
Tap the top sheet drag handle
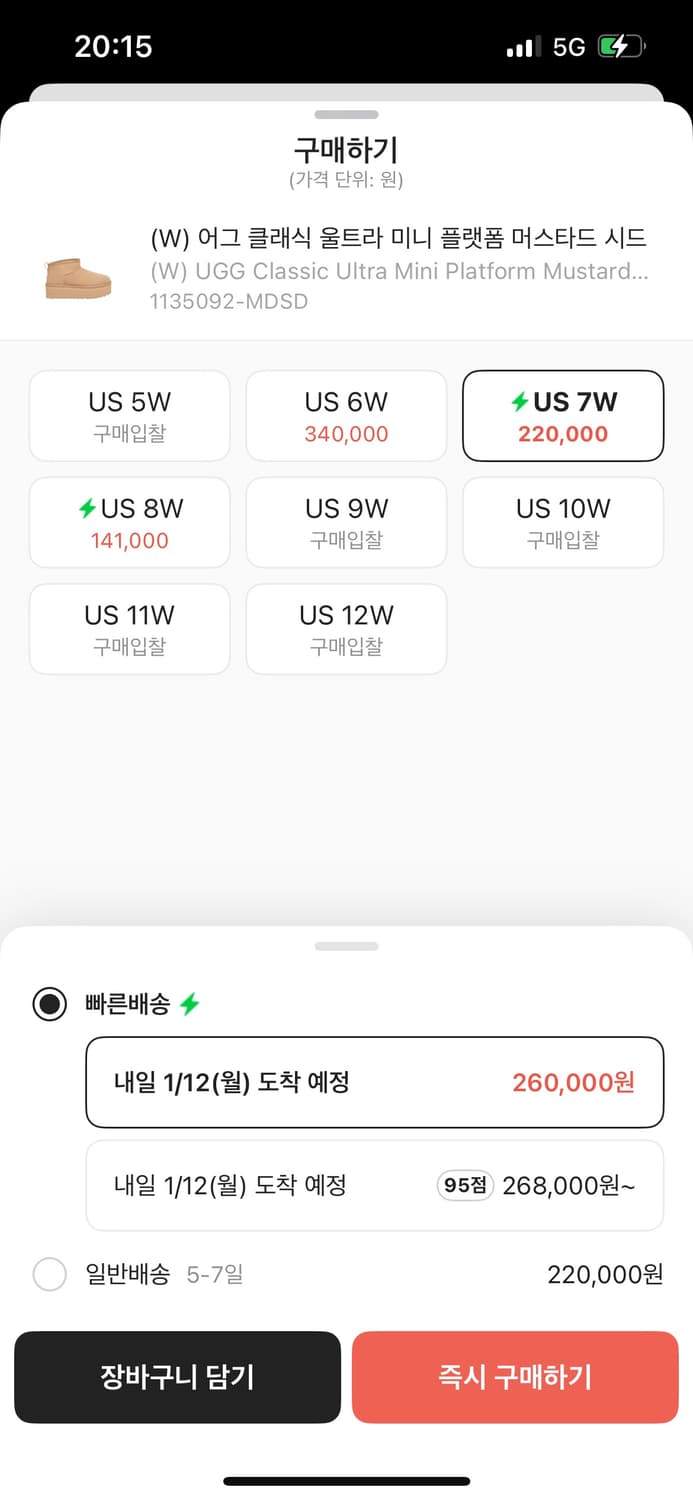coord(346,113)
